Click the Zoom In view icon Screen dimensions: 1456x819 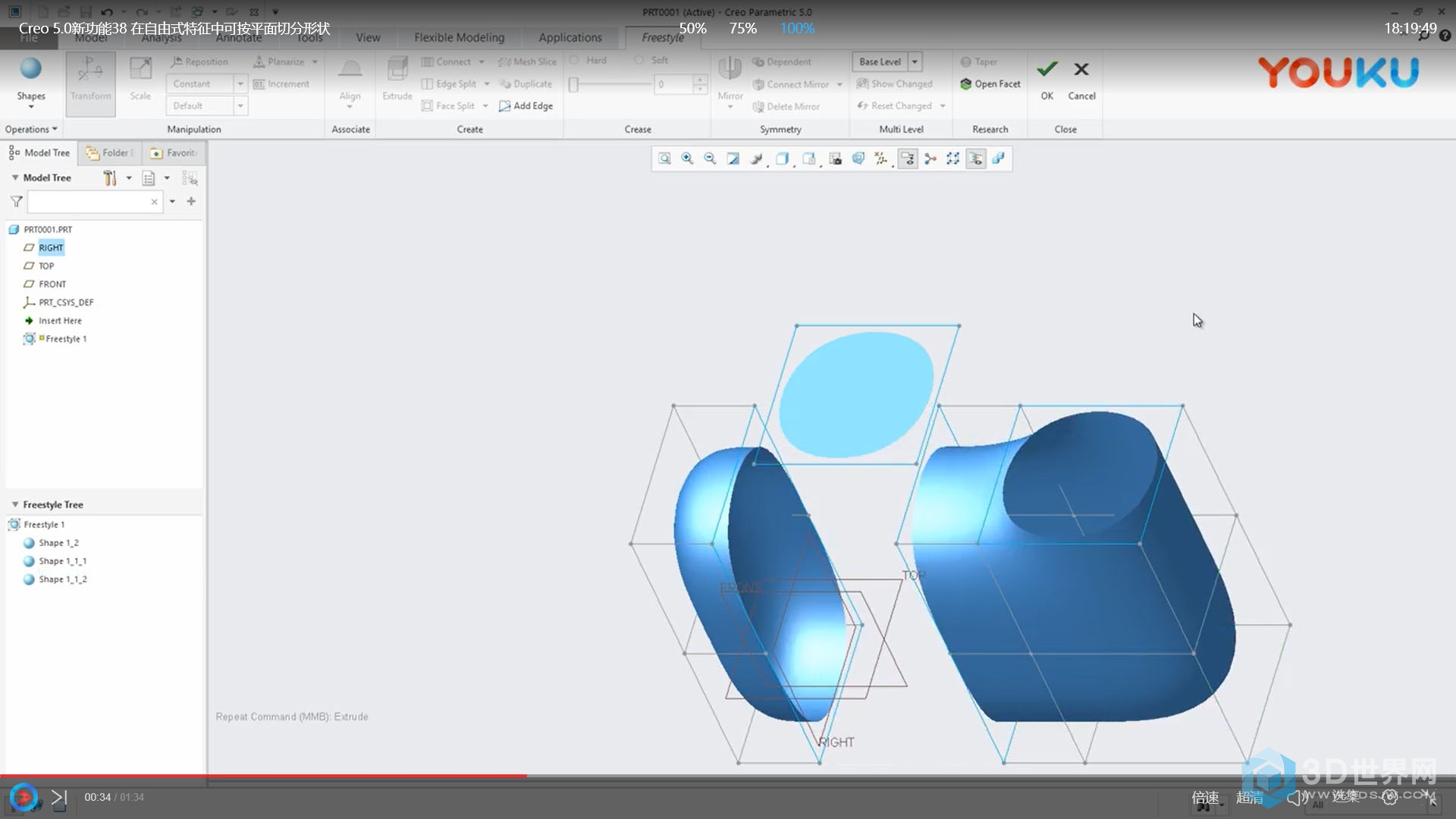click(x=687, y=158)
